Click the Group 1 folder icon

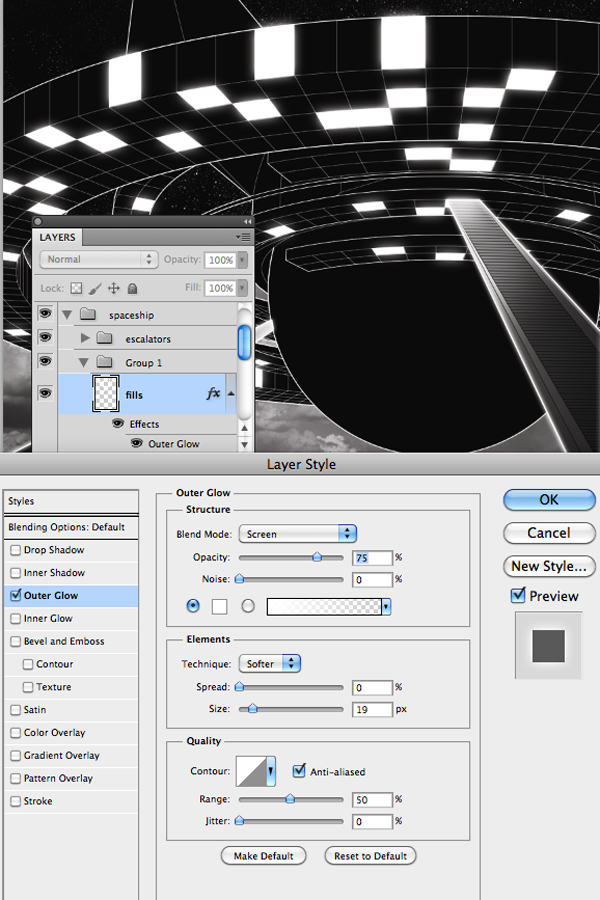(x=104, y=362)
